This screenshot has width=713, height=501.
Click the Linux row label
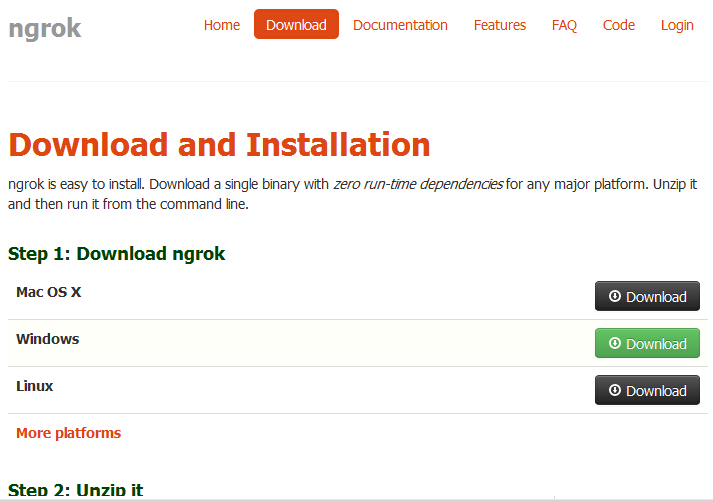[x=35, y=386]
